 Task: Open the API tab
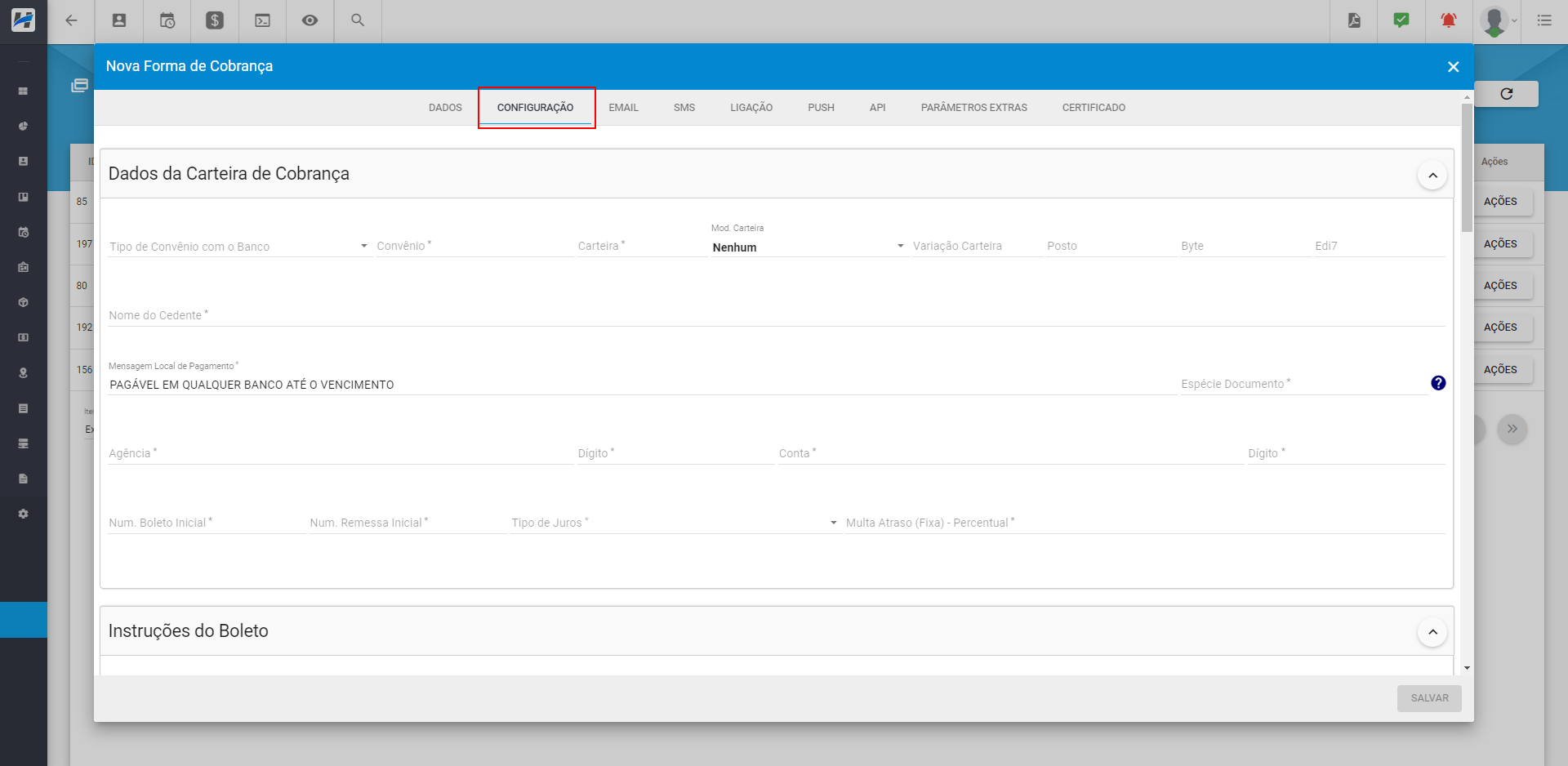(877, 108)
